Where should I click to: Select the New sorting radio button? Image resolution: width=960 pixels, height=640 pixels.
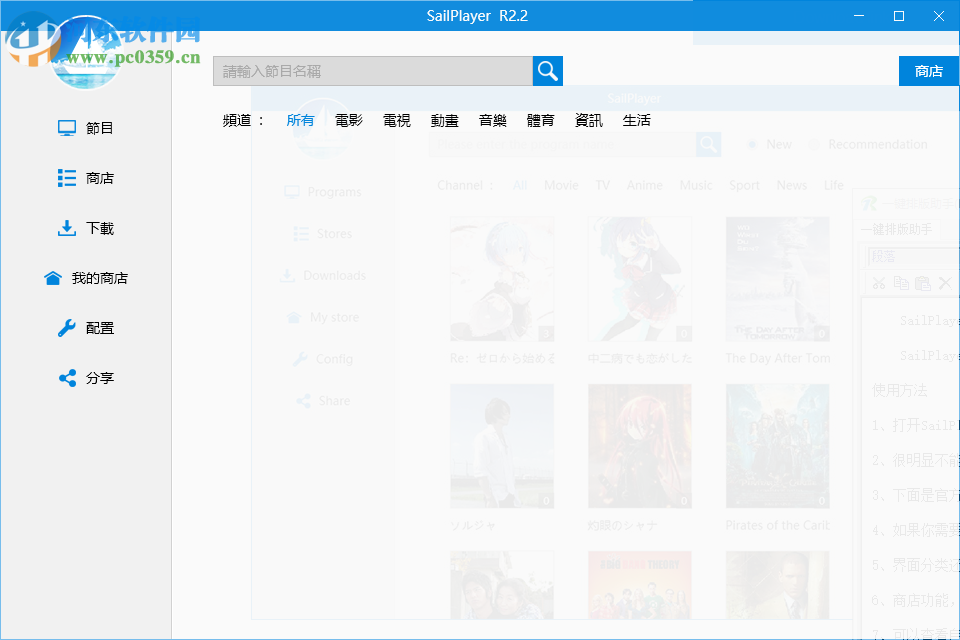click(753, 143)
